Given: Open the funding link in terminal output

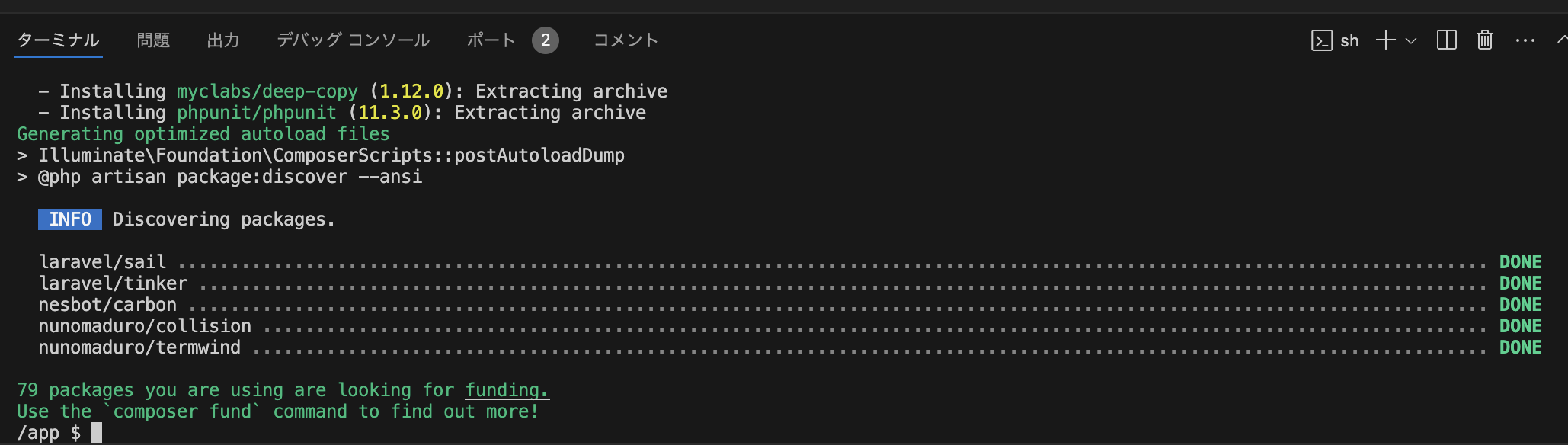Looking at the screenshot, I should (x=507, y=389).
